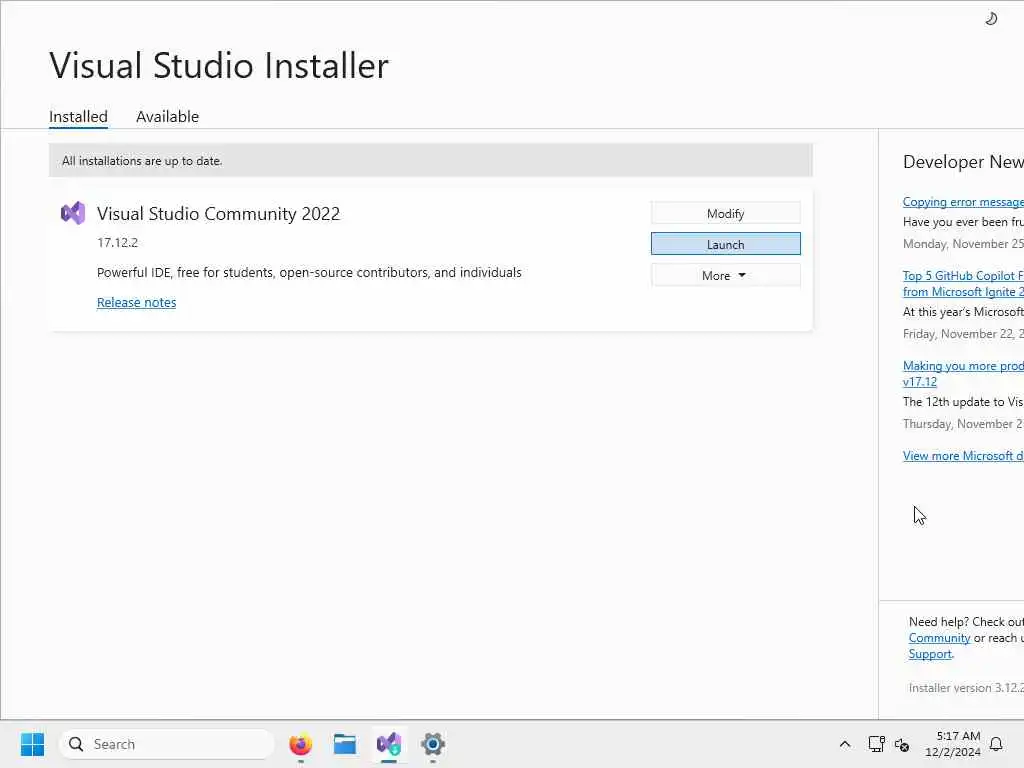Click the network status tray icon
Screen dimensions: 1024x768
[876, 744]
